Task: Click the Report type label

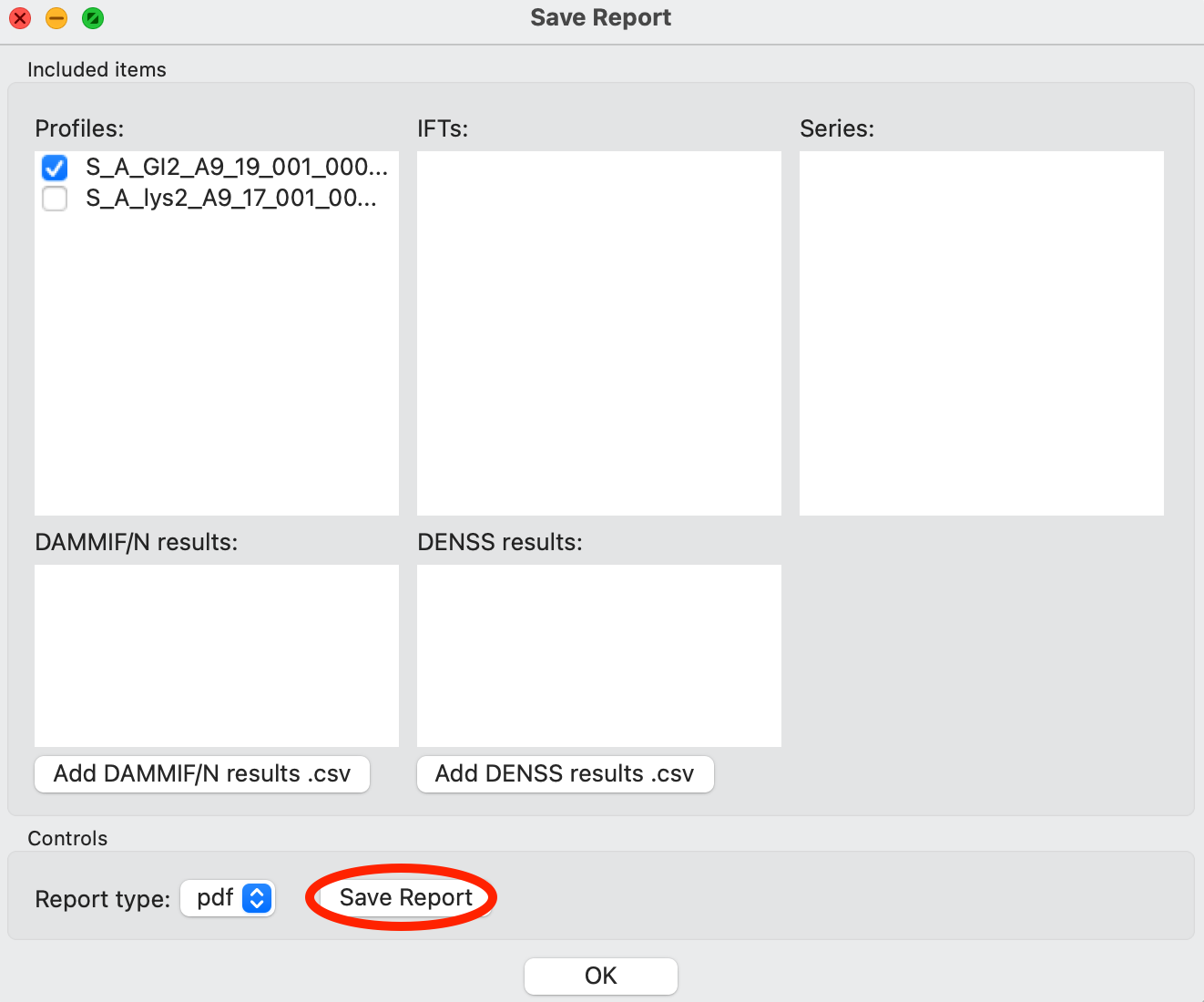Action: [x=102, y=899]
